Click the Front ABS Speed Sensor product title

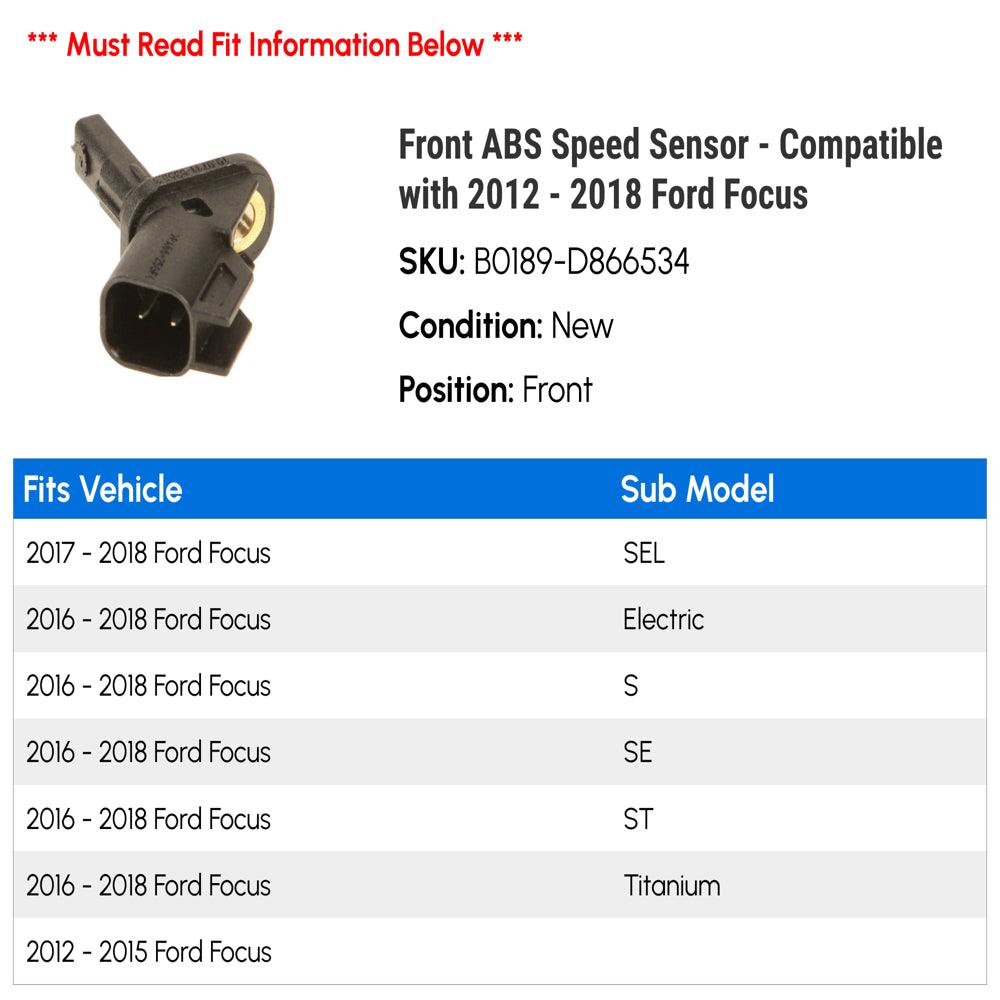point(670,169)
